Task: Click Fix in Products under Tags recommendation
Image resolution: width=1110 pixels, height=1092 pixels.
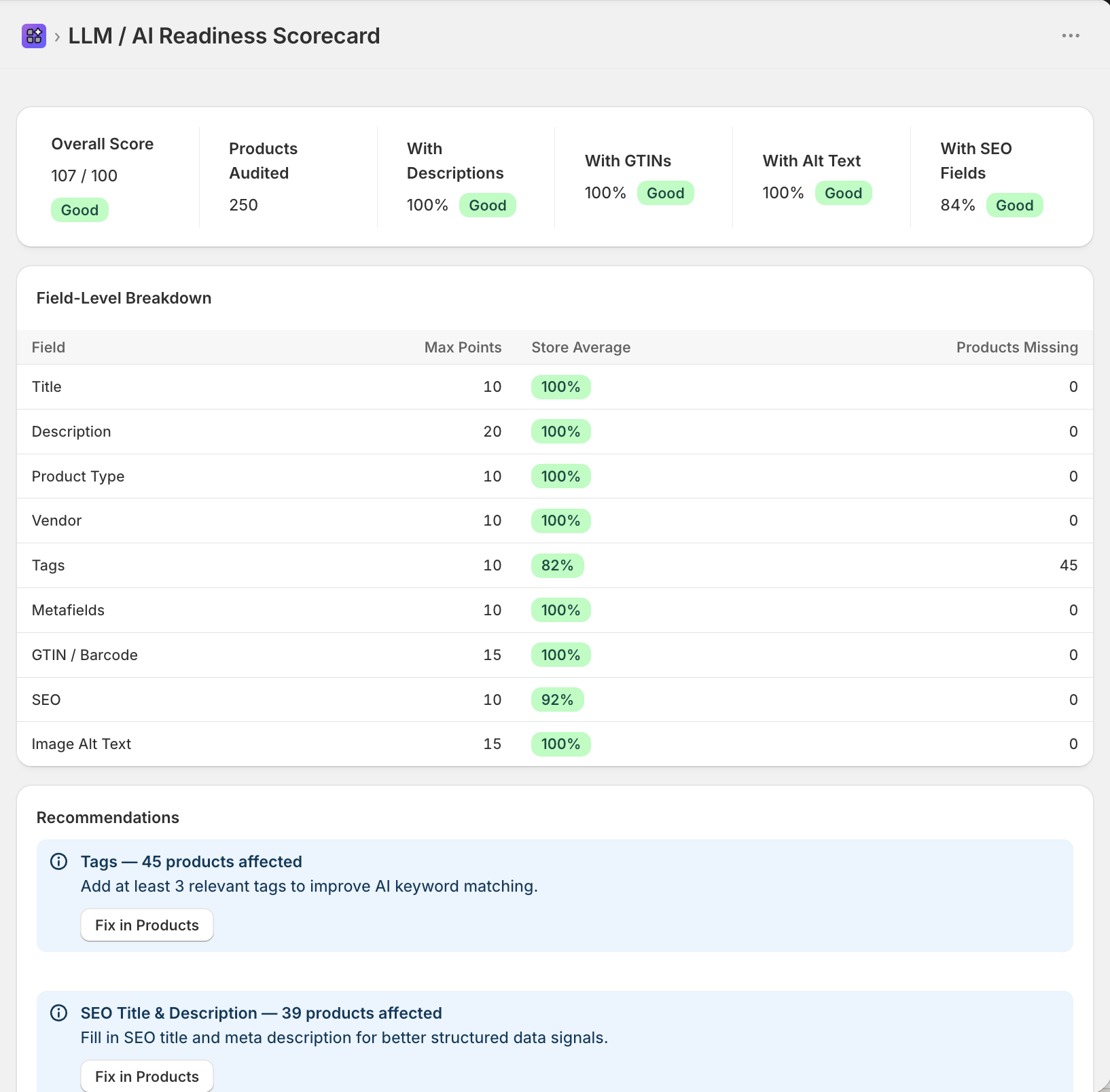Action: [147, 925]
